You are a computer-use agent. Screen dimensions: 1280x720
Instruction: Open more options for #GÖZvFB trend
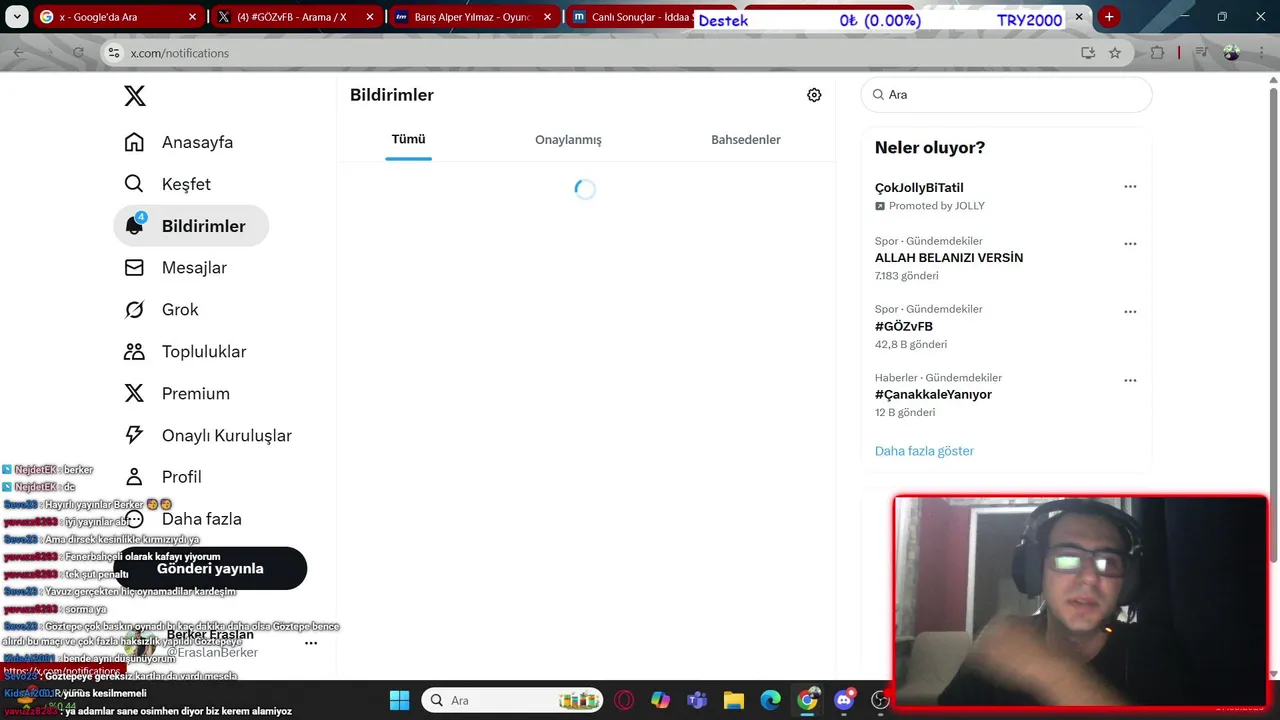tap(1130, 312)
